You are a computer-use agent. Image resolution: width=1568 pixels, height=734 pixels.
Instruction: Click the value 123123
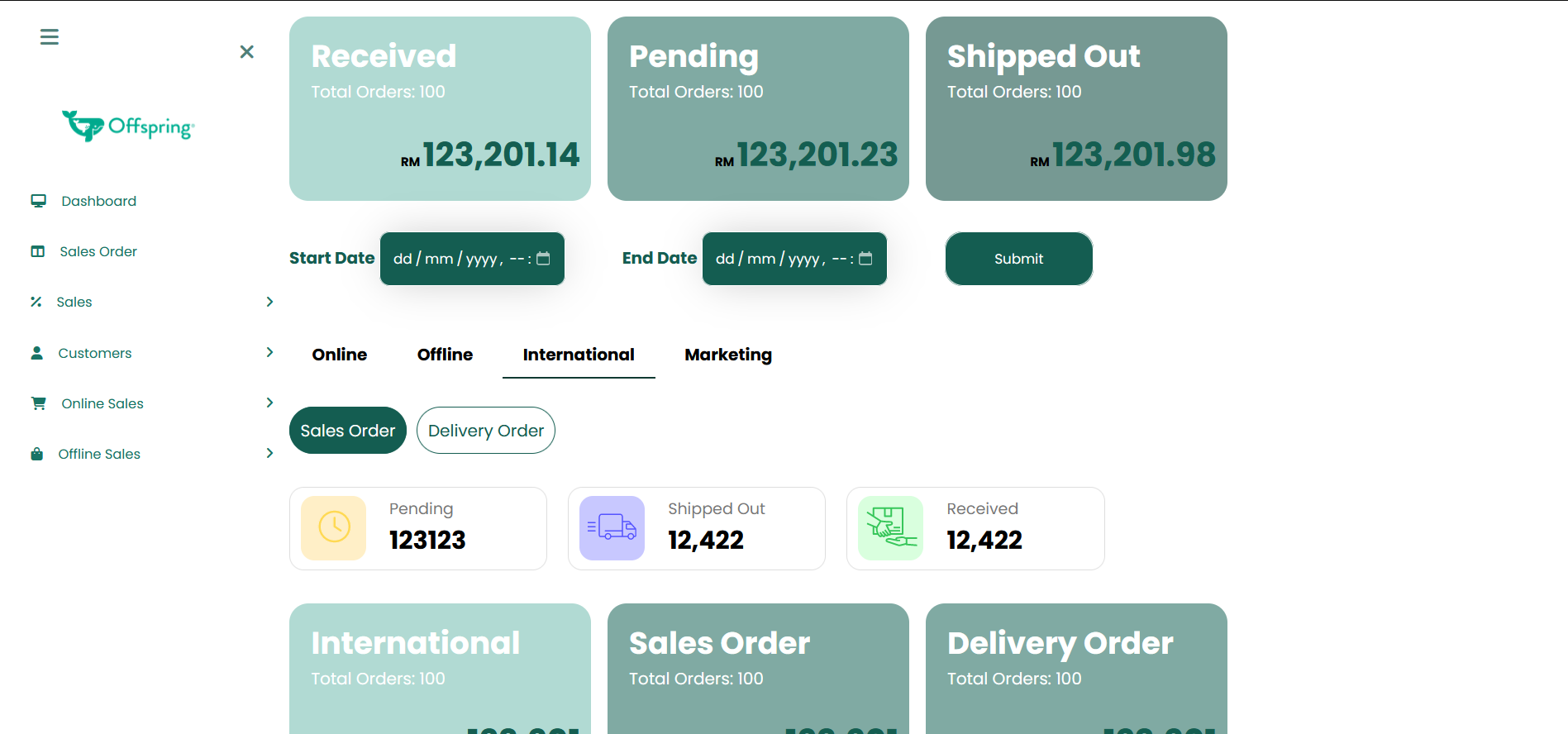point(427,540)
